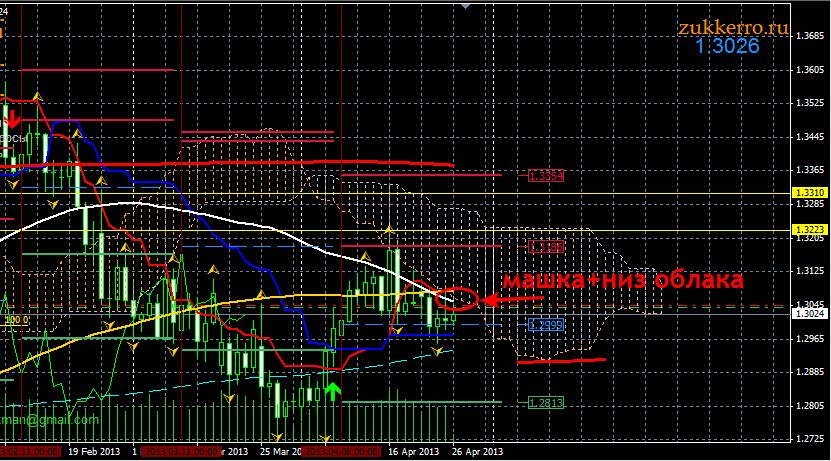Click the chart shift triangle at top
The image size is (831, 461).
point(465,6)
